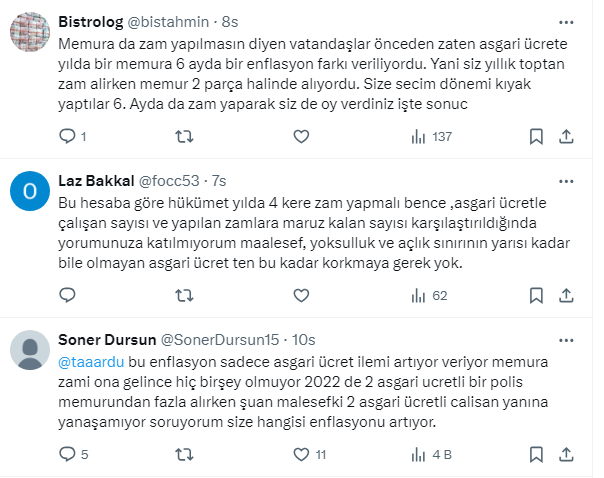The width and height of the screenshot is (604, 478).
Task: Like the Bistrolog tweet
Action: tap(300, 136)
